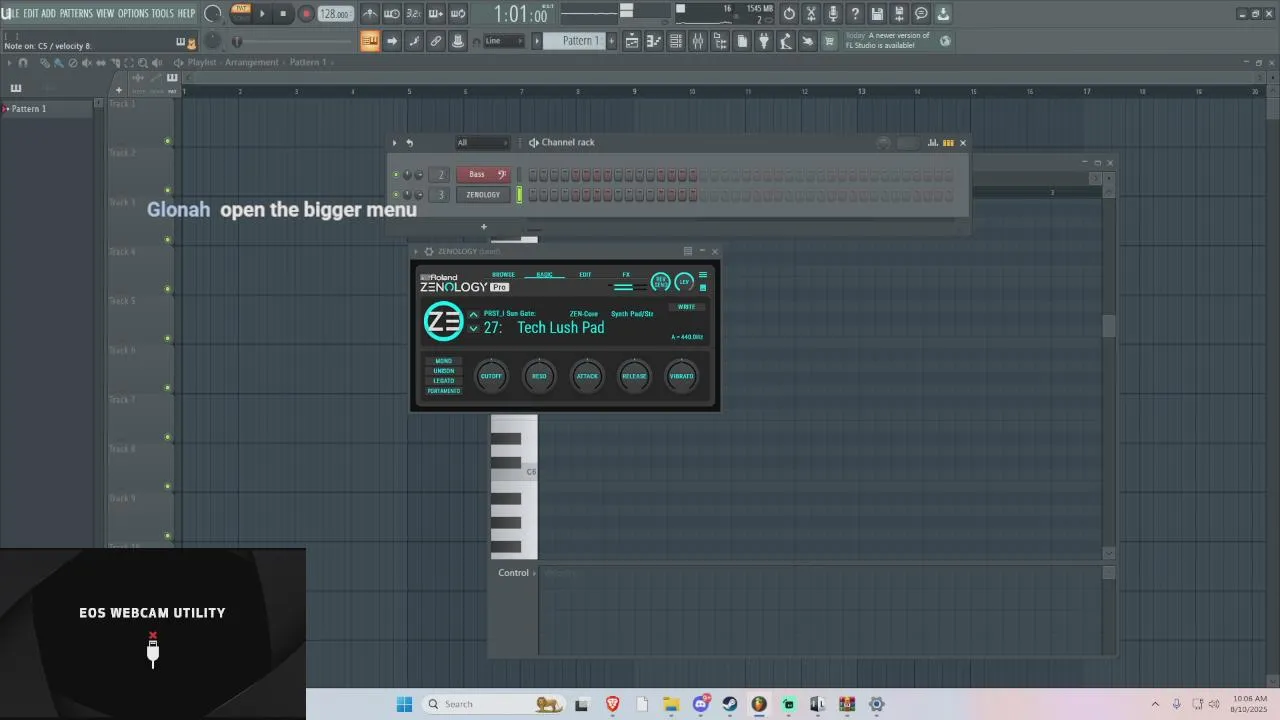Viewport: 1280px width, 720px height.
Task: Click the Play button in transport
Action: click(x=262, y=14)
